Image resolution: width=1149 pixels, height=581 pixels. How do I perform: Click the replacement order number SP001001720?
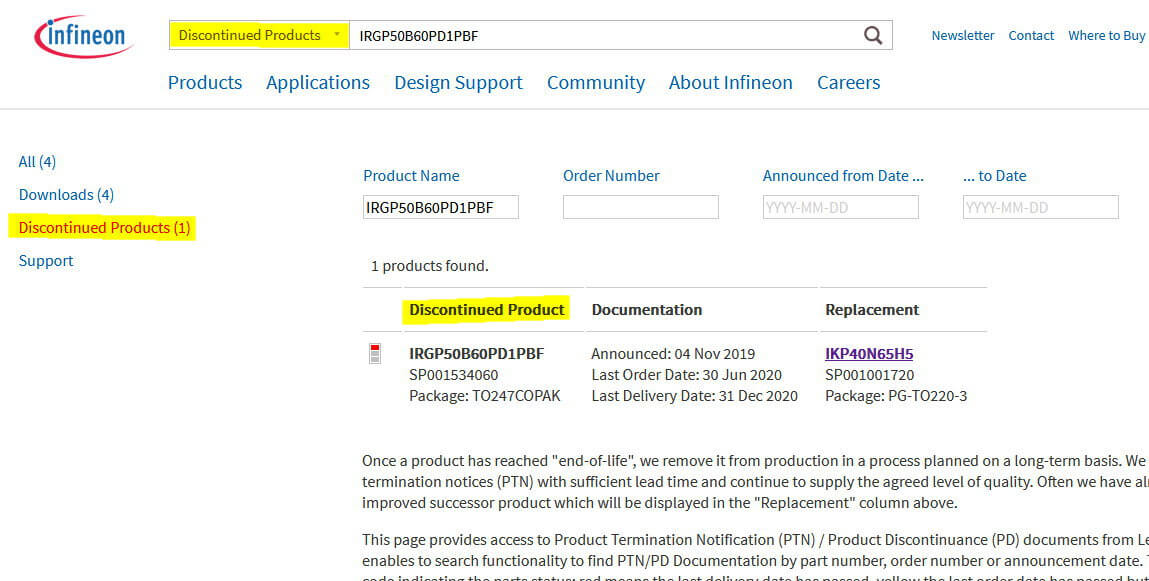pyautogui.click(x=870, y=375)
